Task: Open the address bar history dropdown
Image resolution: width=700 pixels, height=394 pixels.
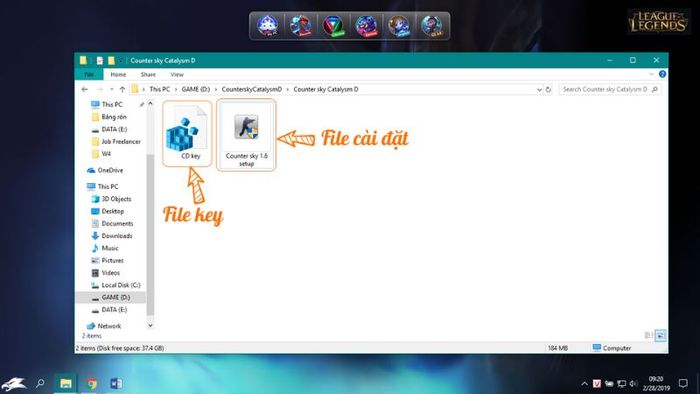Action: pos(539,90)
